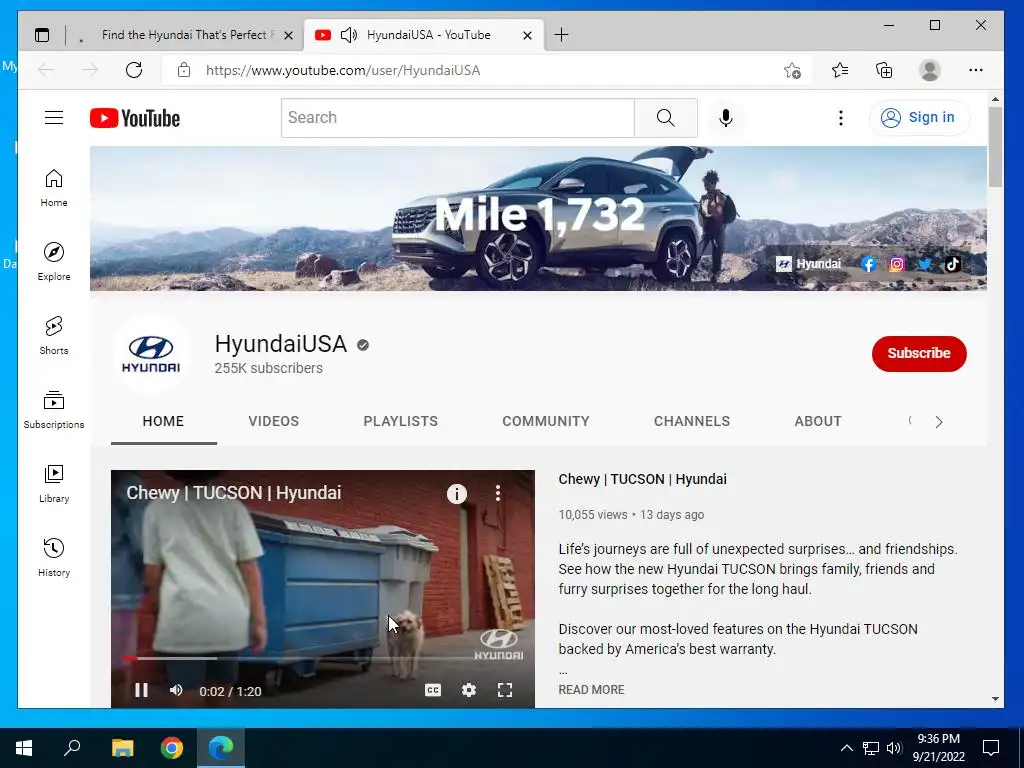Show more channel tabs with right chevron
The width and height of the screenshot is (1024, 768).
tap(938, 422)
